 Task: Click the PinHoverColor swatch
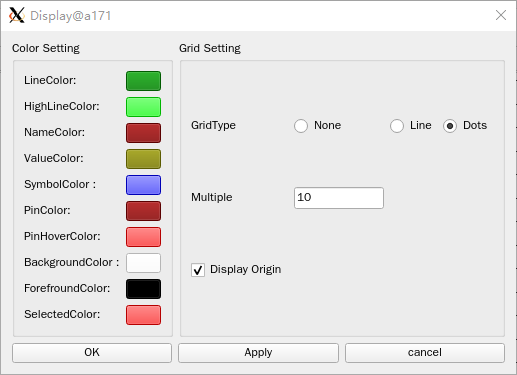point(143,237)
